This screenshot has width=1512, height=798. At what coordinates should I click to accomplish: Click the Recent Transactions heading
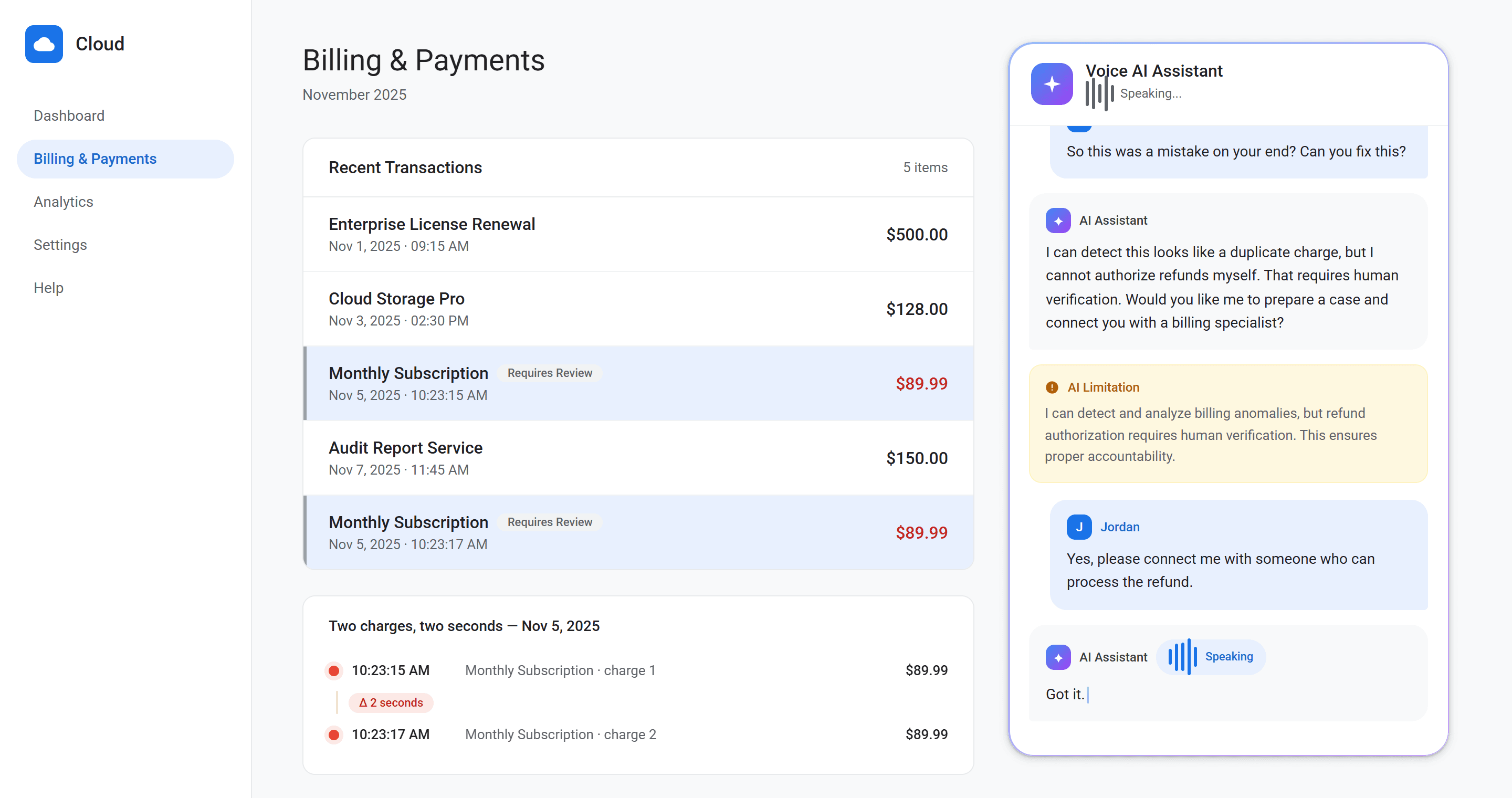(x=405, y=168)
